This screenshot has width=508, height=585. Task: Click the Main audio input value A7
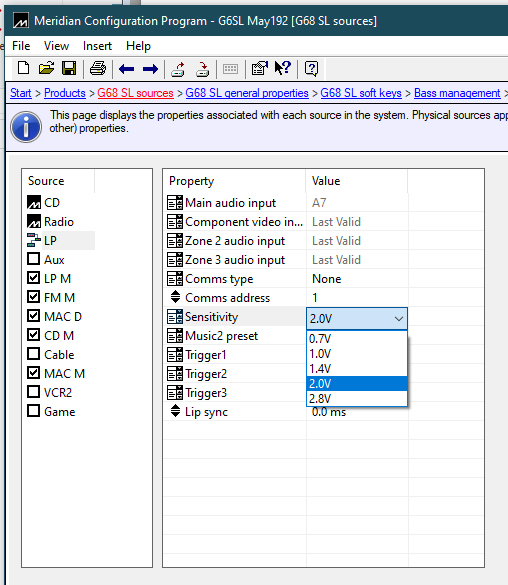tap(319, 203)
